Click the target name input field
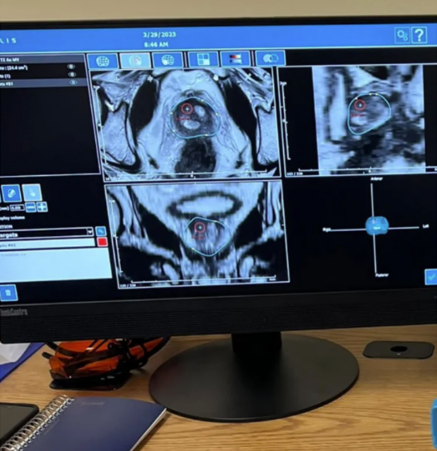The width and height of the screenshot is (437, 451). (47, 244)
